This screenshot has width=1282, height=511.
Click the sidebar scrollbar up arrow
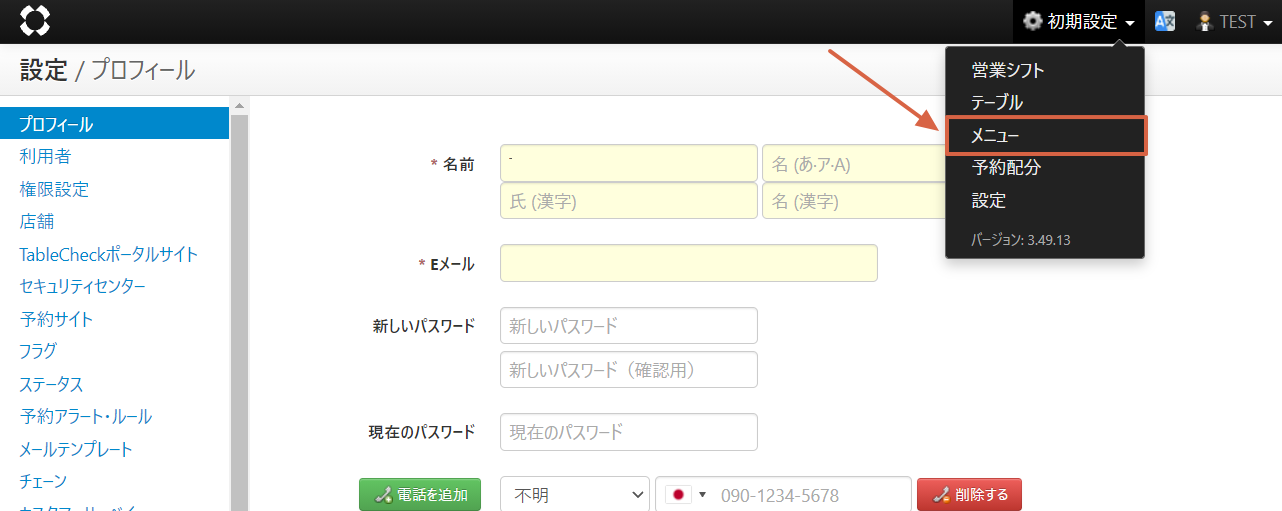(239, 105)
